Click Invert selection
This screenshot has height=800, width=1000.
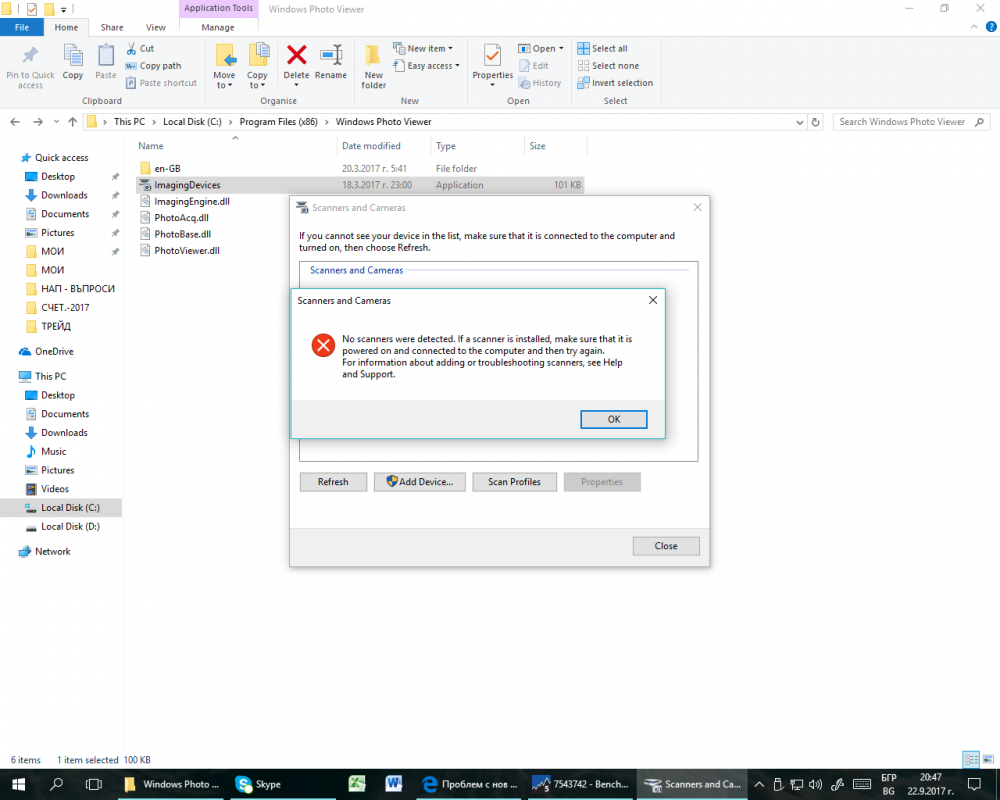click(x=615, y=83)
